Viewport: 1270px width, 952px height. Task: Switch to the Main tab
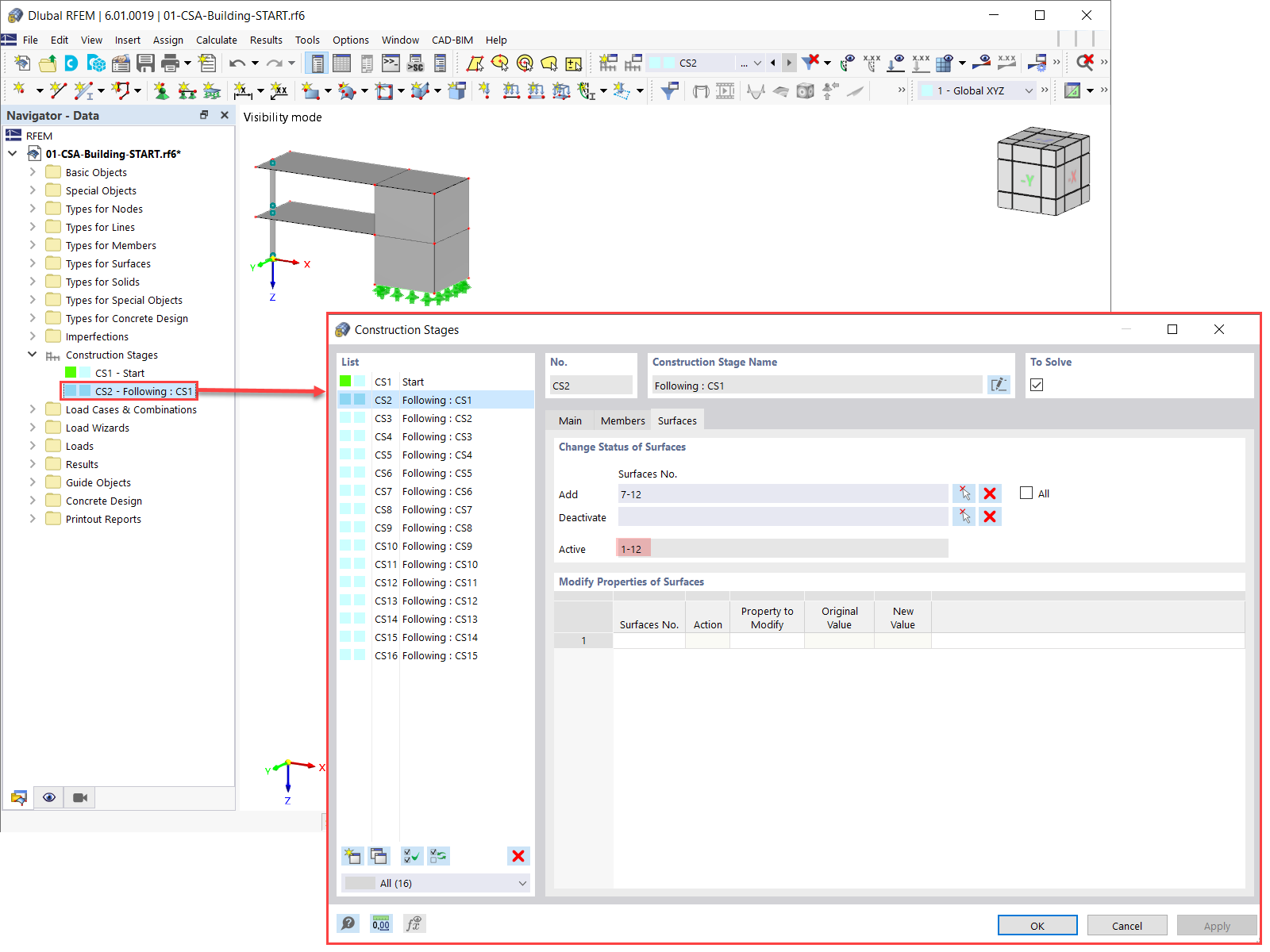570,420
